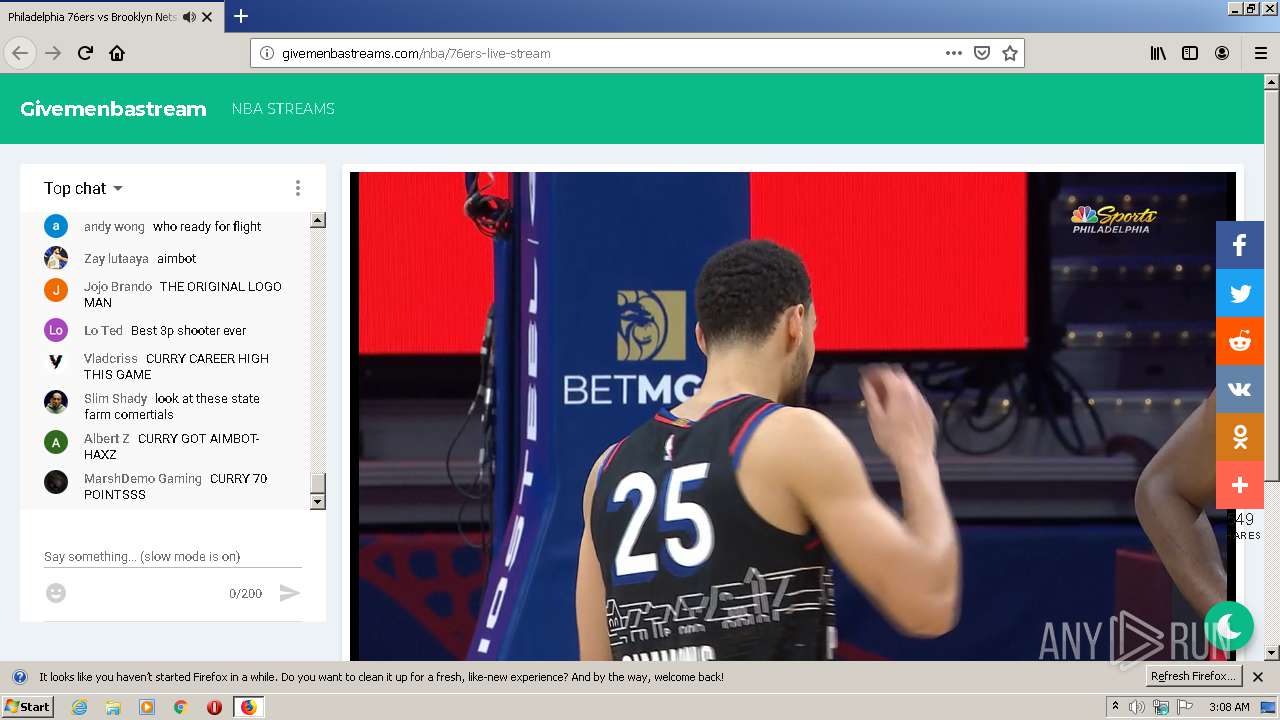Open the Windows Start menu

click(27, 707)
